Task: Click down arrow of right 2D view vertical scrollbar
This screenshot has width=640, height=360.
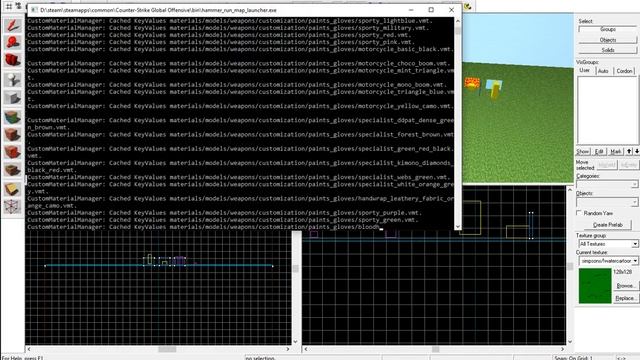Action: pyautogui.click(x=570, y=342)
